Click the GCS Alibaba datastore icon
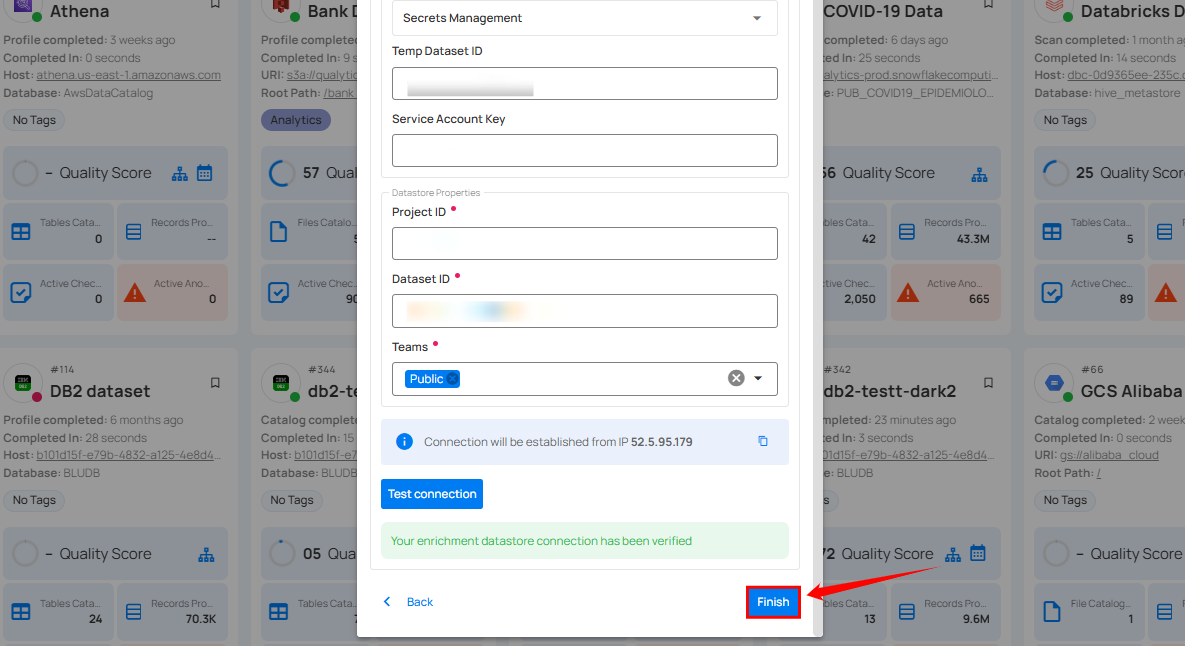 point(1053,383)
